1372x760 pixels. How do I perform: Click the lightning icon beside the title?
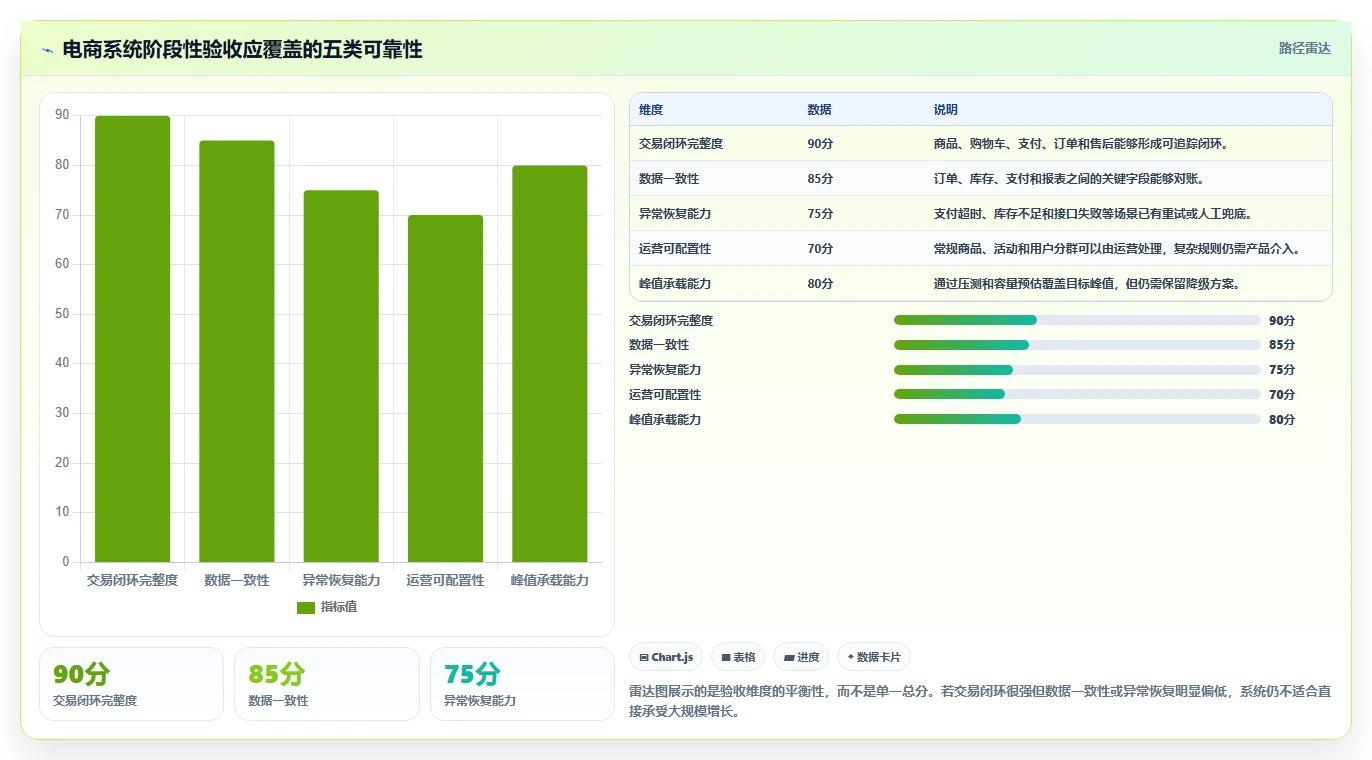coord(47,50)
